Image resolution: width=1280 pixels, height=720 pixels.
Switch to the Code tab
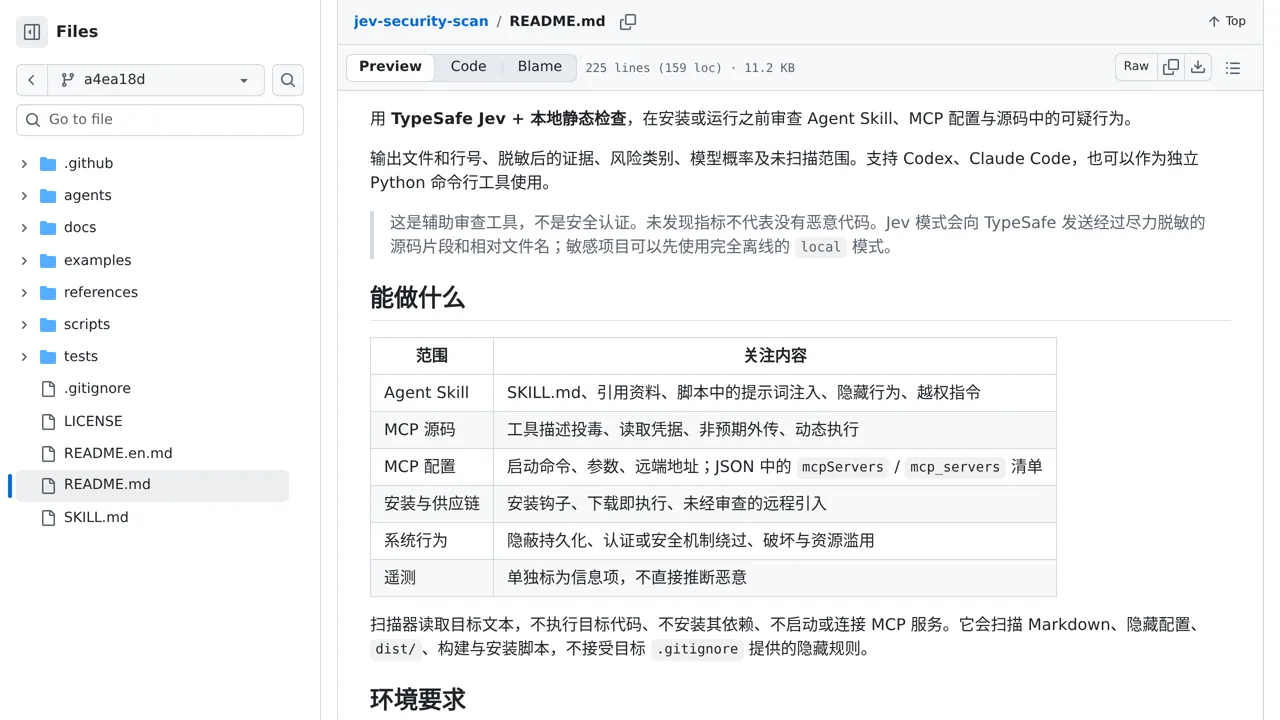pyautogui.click(x=468, y=67)
